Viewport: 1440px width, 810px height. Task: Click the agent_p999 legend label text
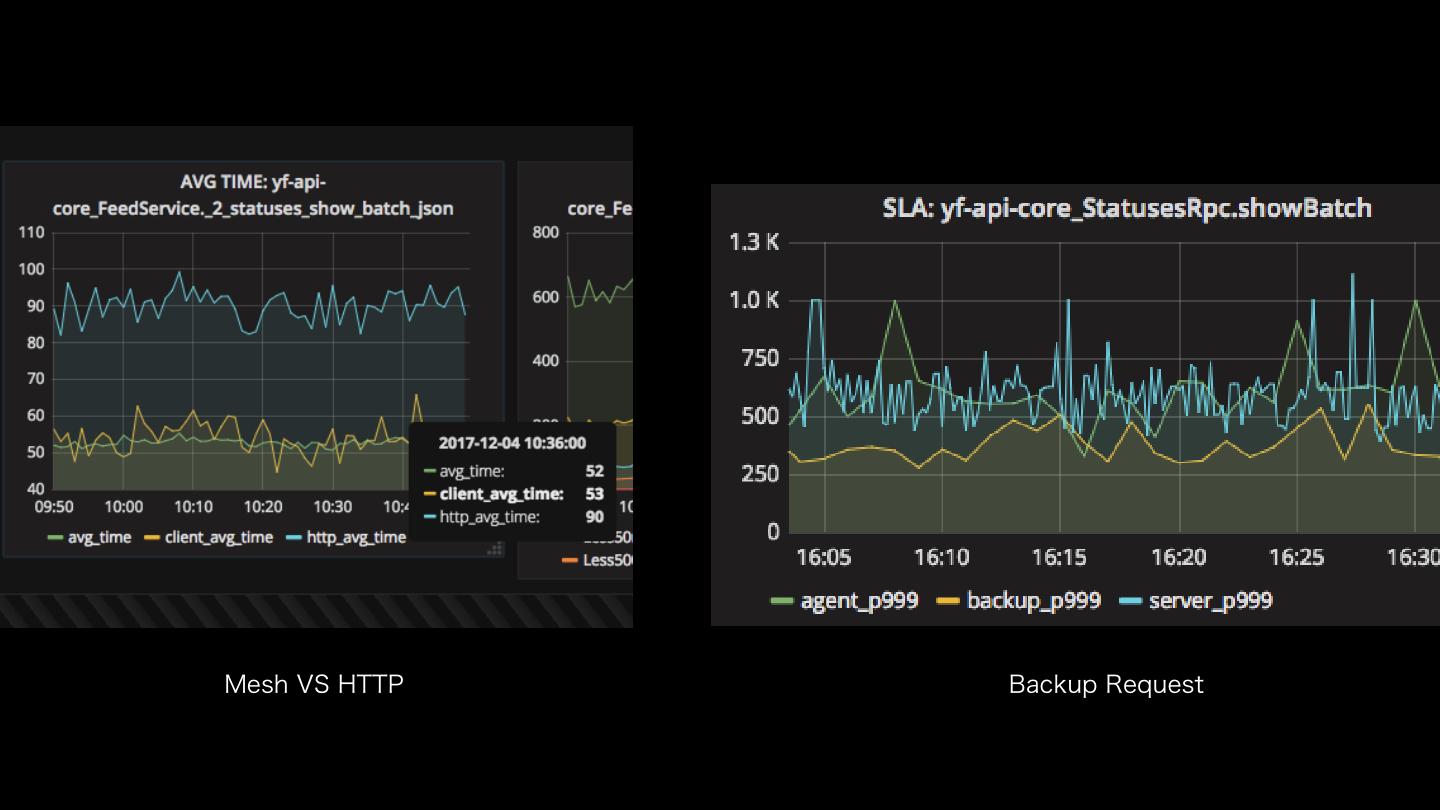pyautogui.click(x=859, y=601)
